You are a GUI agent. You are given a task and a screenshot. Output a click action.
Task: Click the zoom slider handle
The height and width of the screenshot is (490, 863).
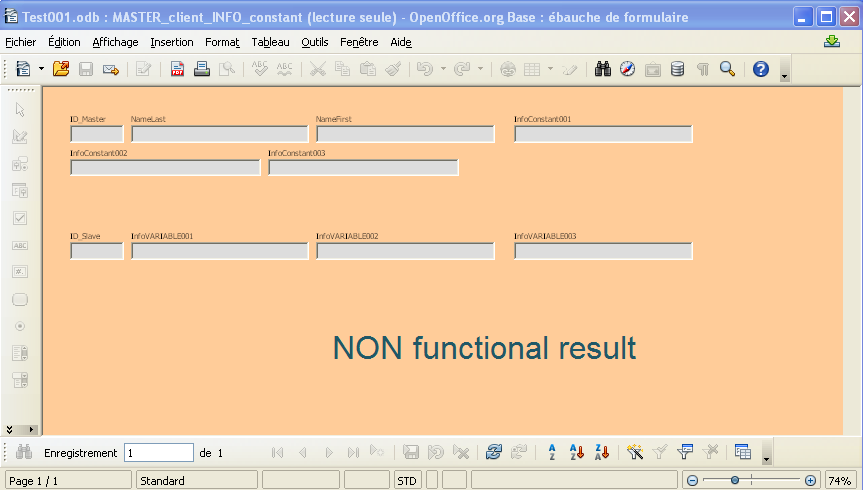click(735, 481)
